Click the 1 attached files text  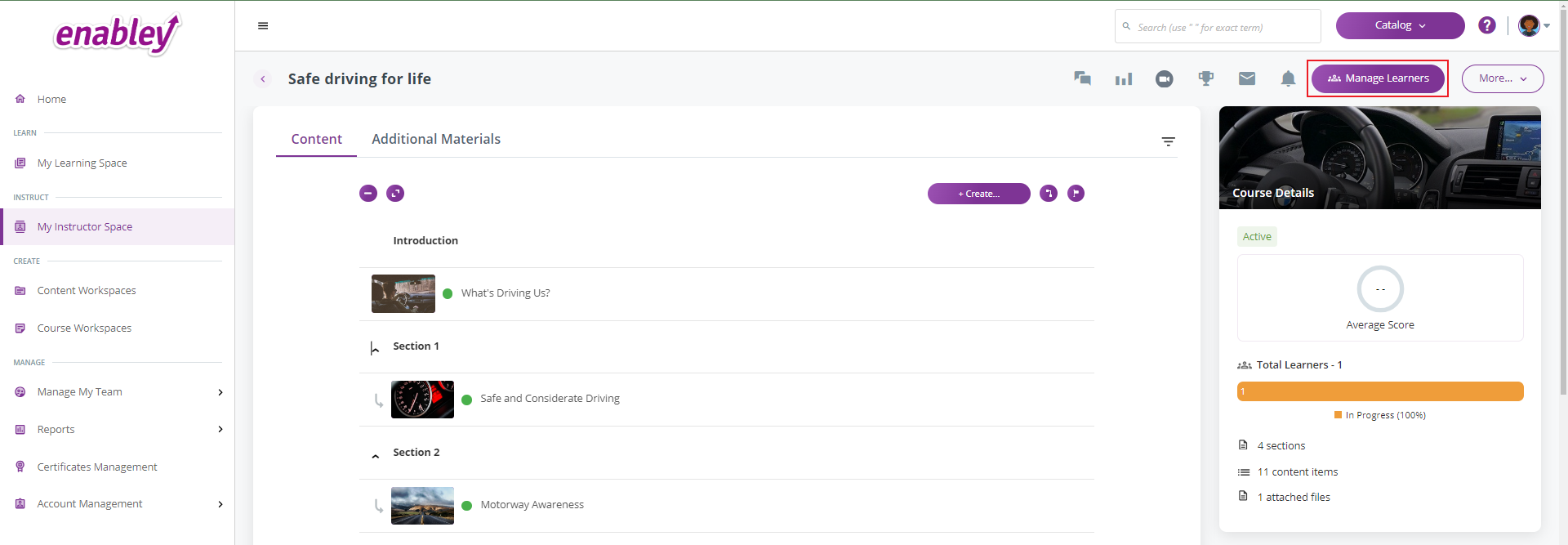pos(1294,498)
